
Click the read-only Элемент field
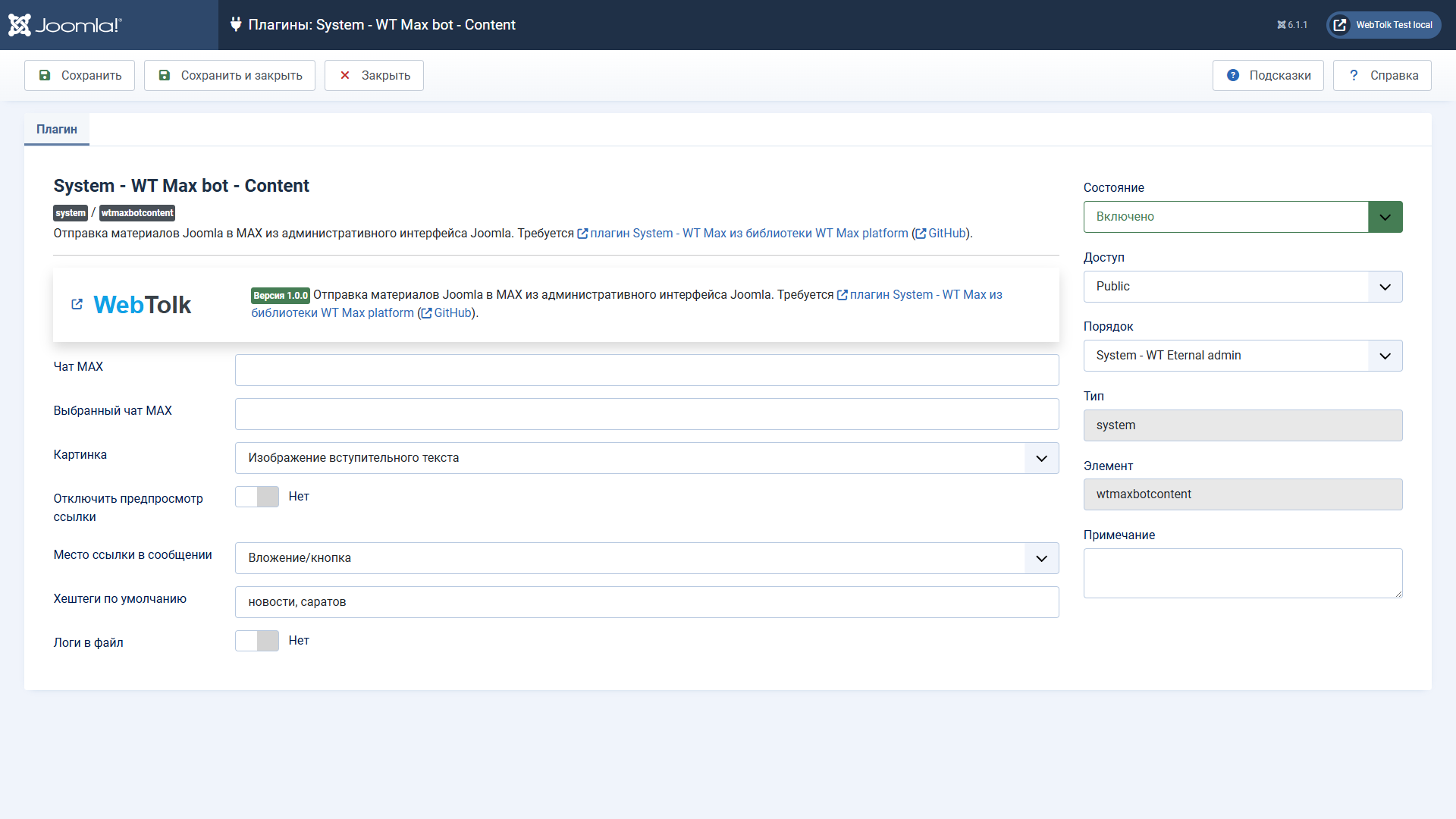[1243, 494]
